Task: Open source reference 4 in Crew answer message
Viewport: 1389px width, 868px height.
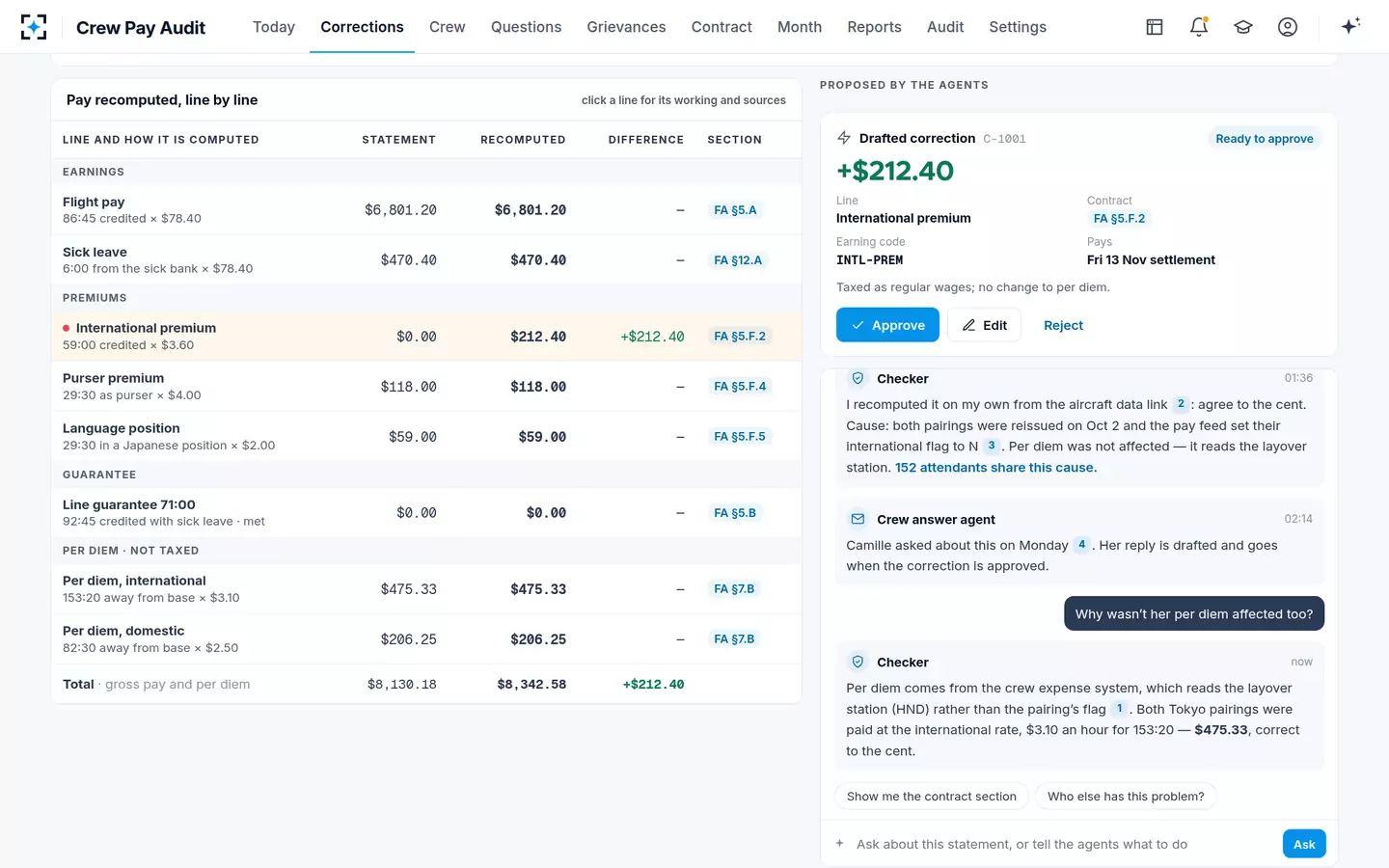Action: pos(1082,545)
